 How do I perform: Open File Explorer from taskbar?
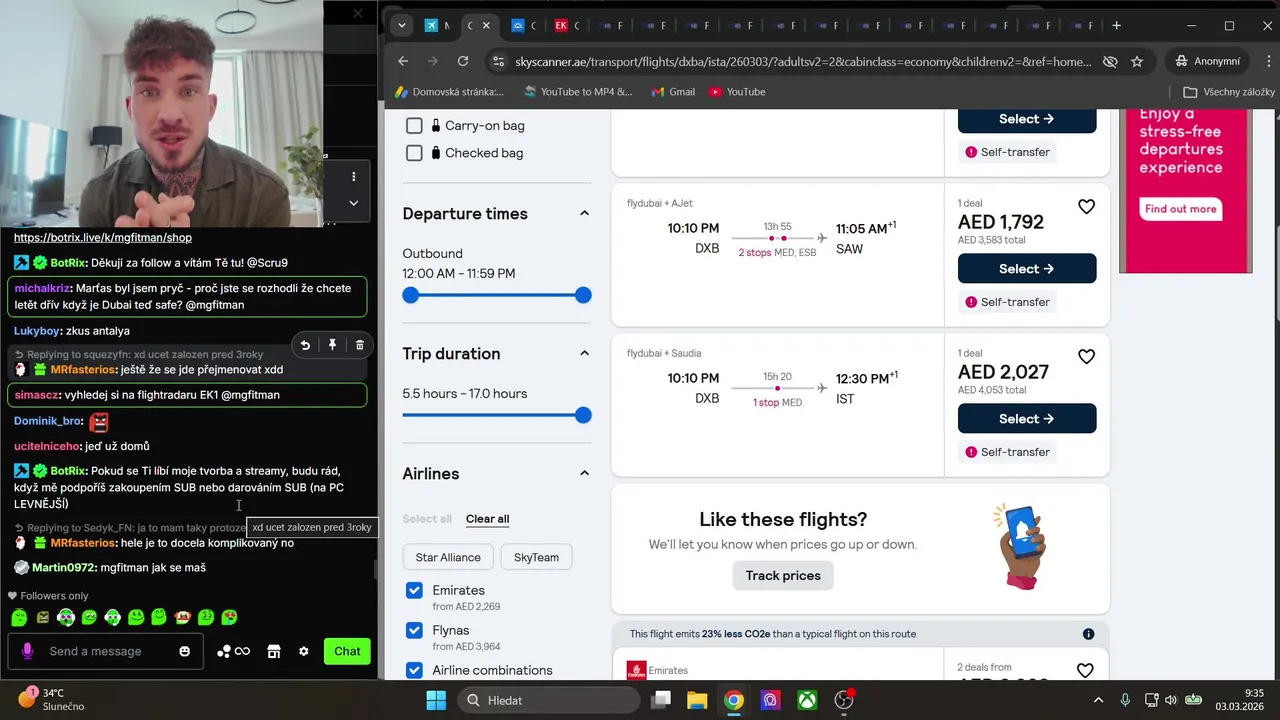click(697, 700)
